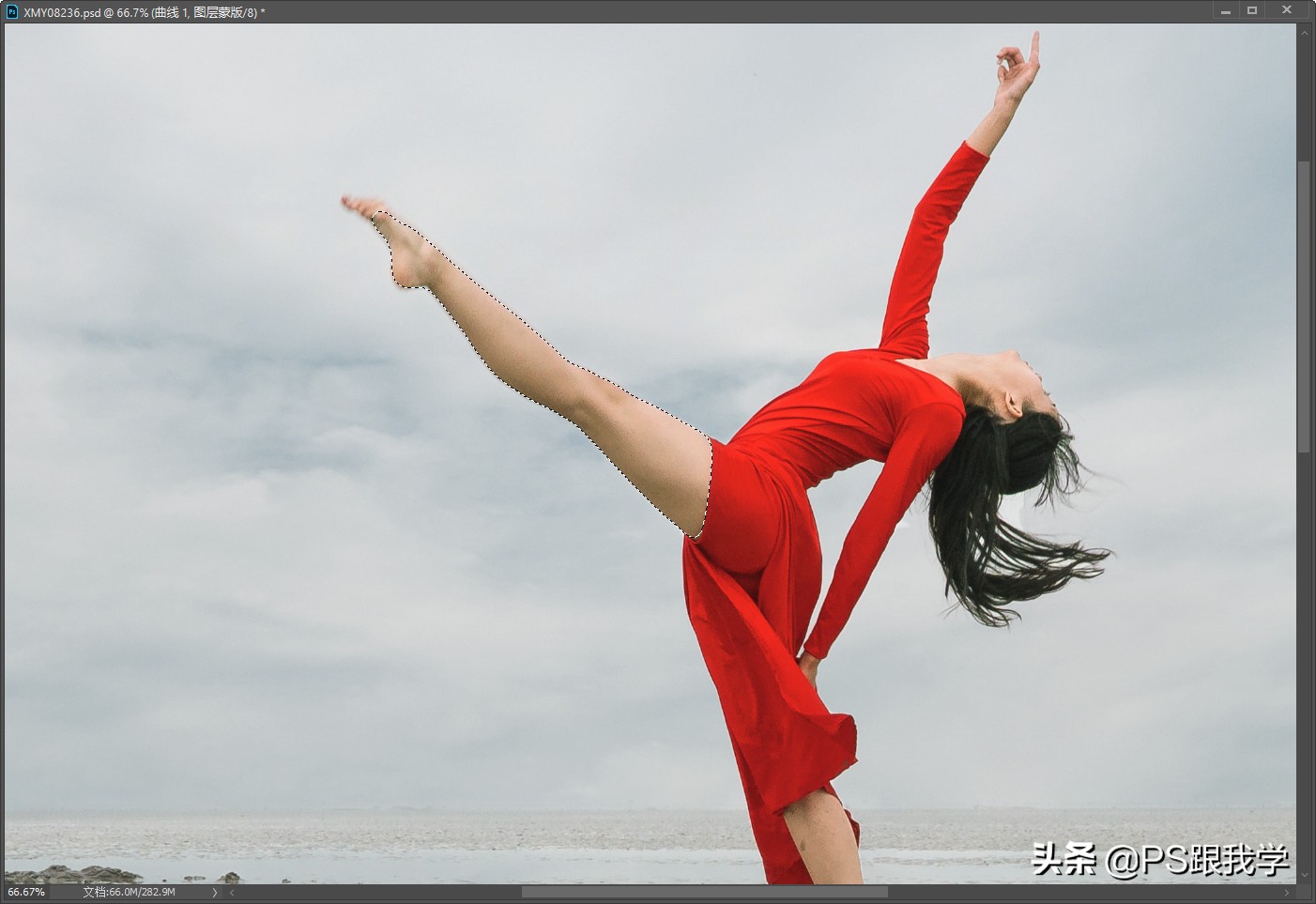Close the XMY08236.psd document window
This screenshot has height=904, width=1316.
[x=1288, y=10]
